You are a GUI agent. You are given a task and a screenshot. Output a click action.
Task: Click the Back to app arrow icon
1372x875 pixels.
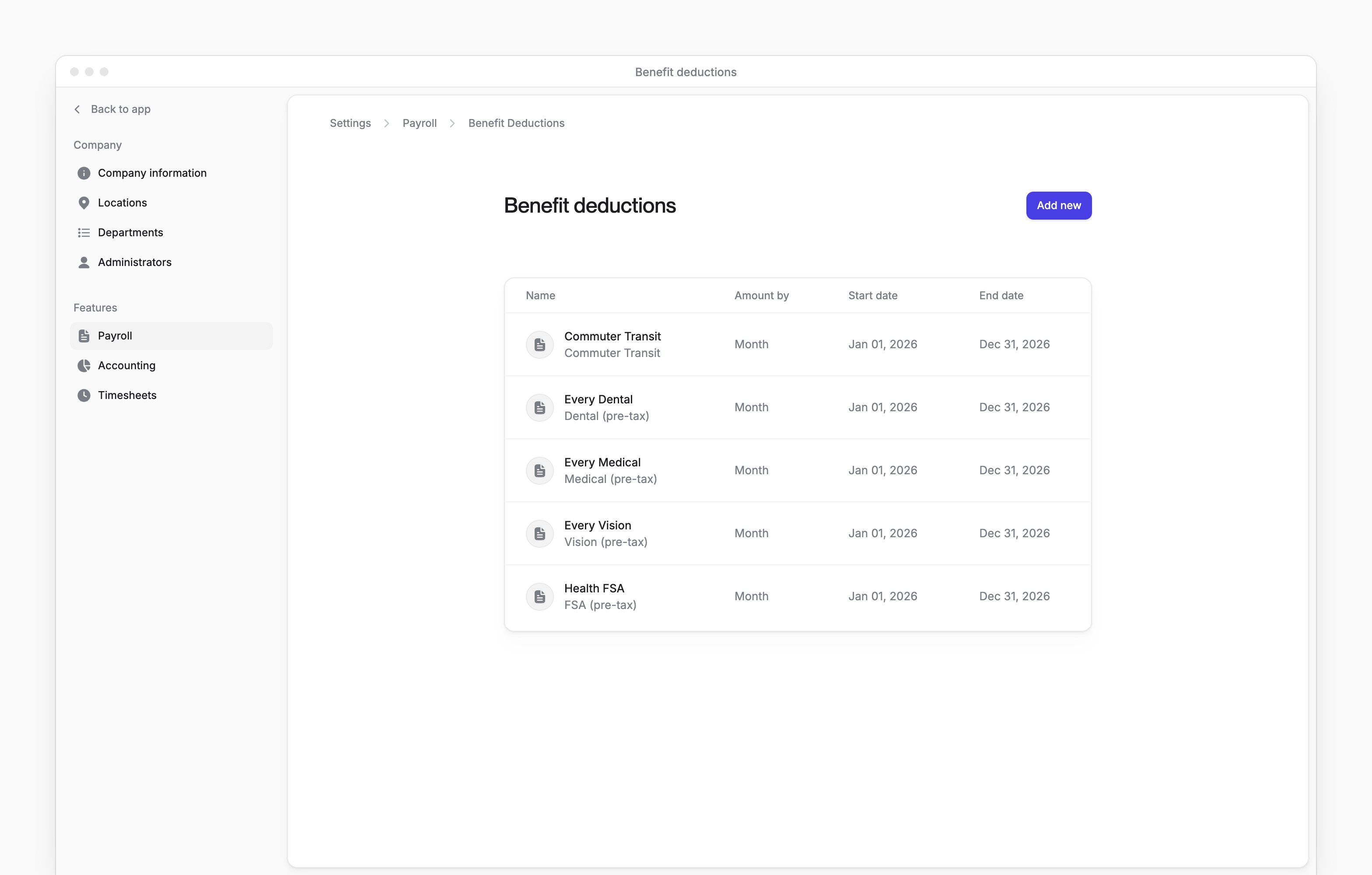(77, 109)
